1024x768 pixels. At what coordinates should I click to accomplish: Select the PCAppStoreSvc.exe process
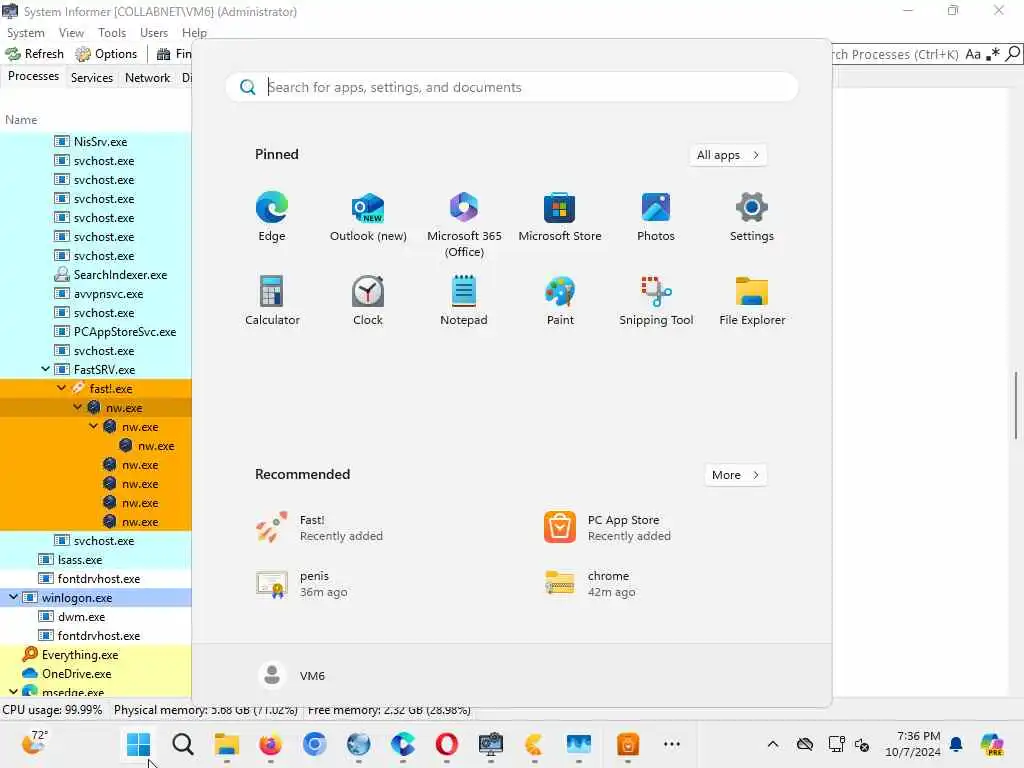point(96,332)
